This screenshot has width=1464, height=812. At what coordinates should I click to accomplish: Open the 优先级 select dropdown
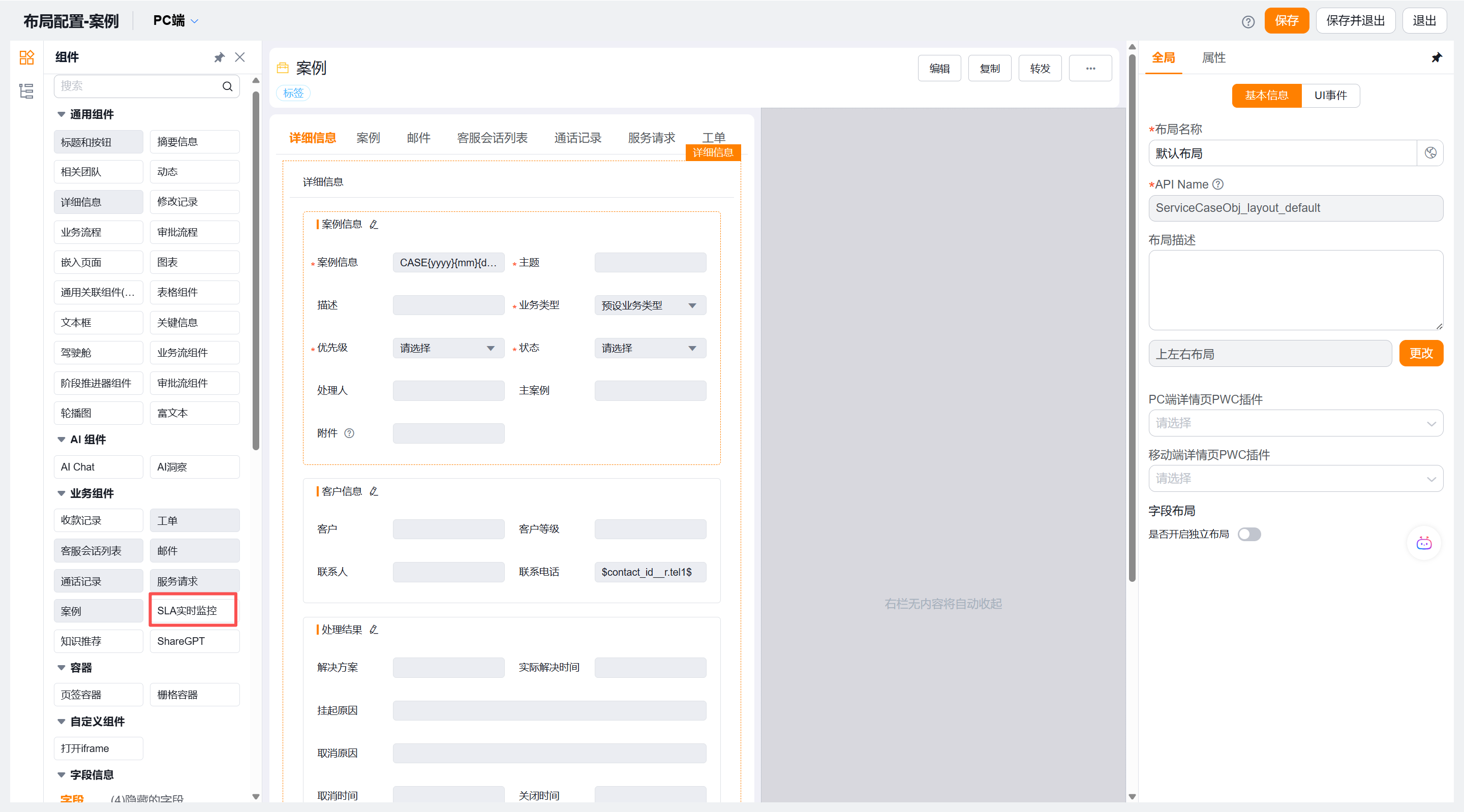pos(448,348)
